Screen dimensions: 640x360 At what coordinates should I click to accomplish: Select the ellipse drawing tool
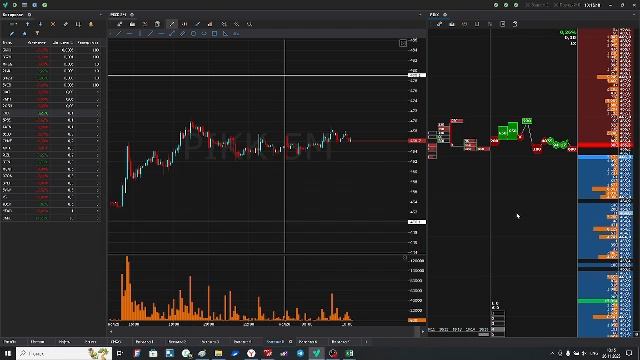point(204,33)
